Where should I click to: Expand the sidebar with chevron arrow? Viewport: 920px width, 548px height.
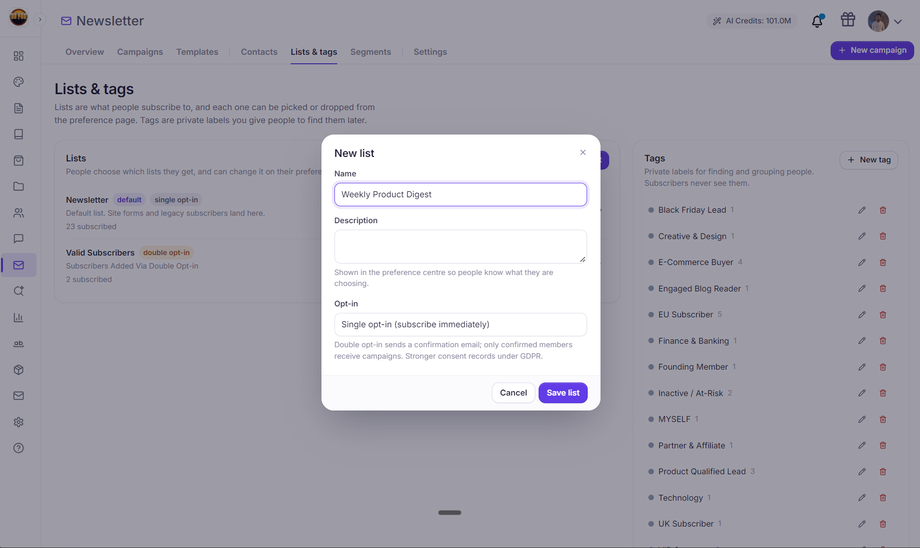point(40,19)
